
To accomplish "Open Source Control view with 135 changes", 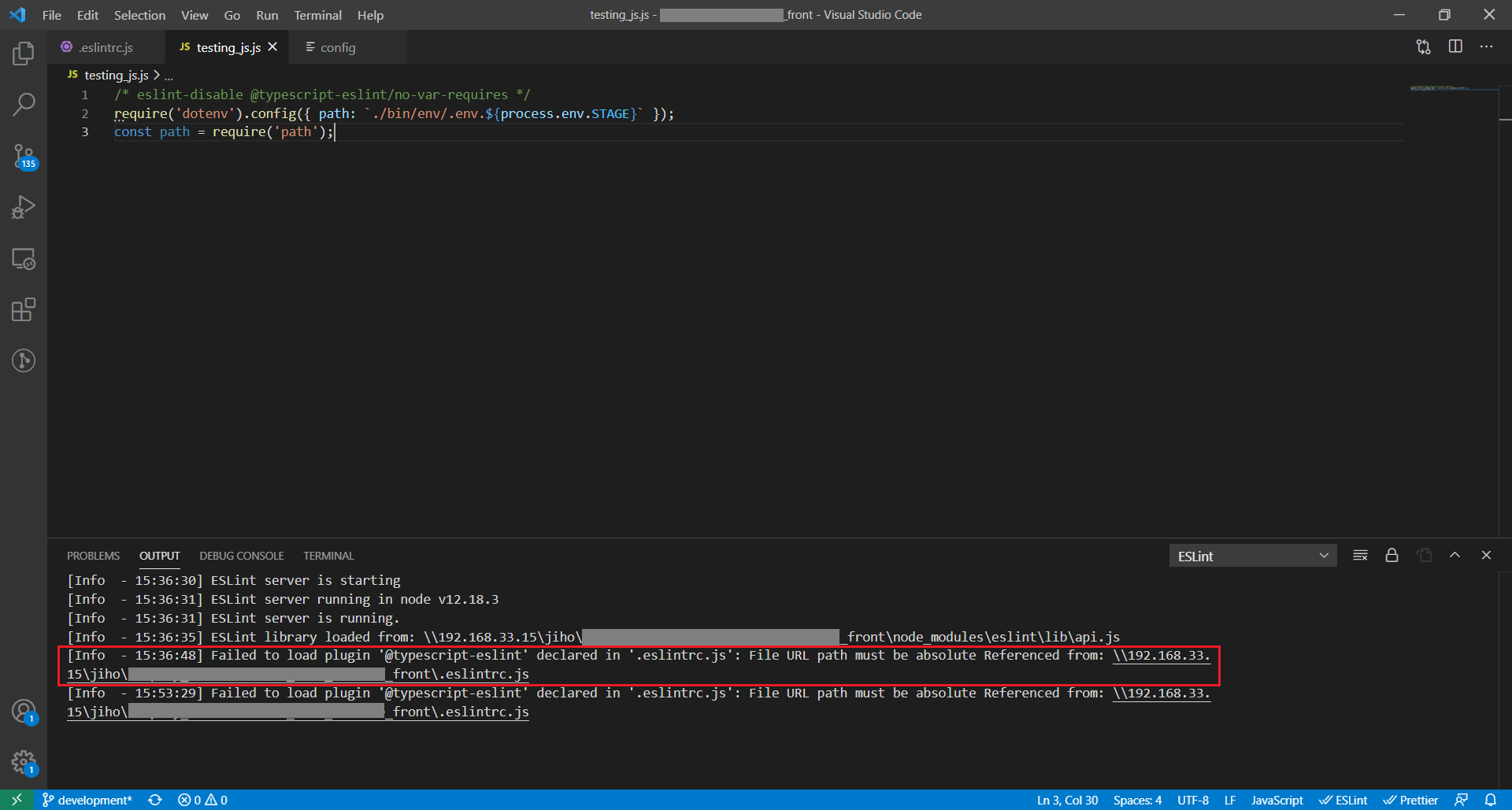I will point(24,156).
